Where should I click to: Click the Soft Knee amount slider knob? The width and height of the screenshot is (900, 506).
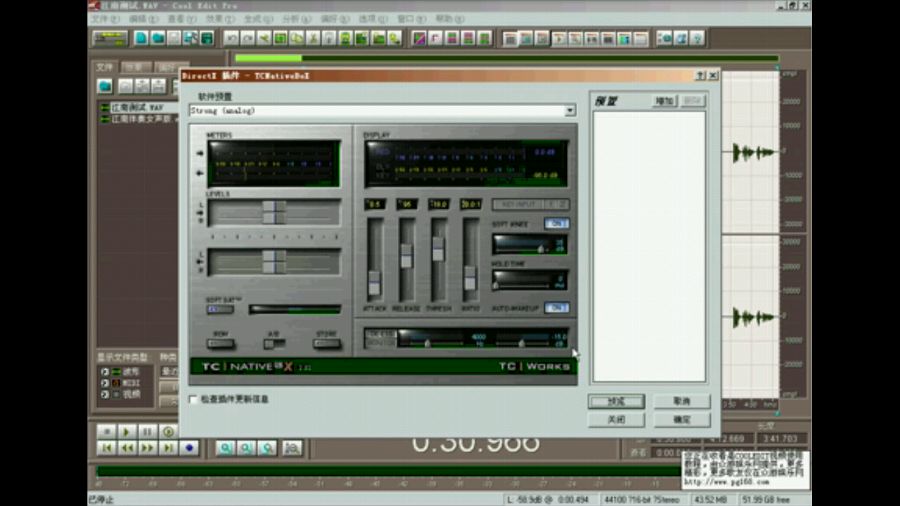coord(540,249)
